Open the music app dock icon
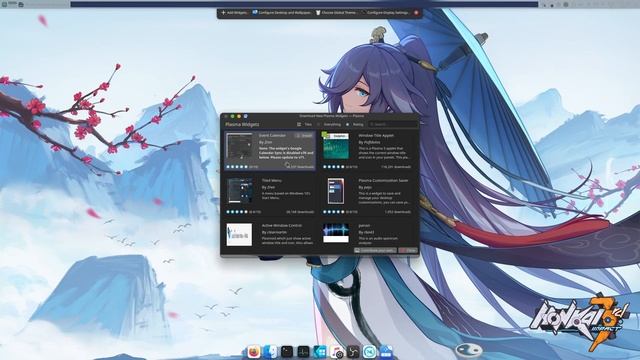 tap(337, 351)
